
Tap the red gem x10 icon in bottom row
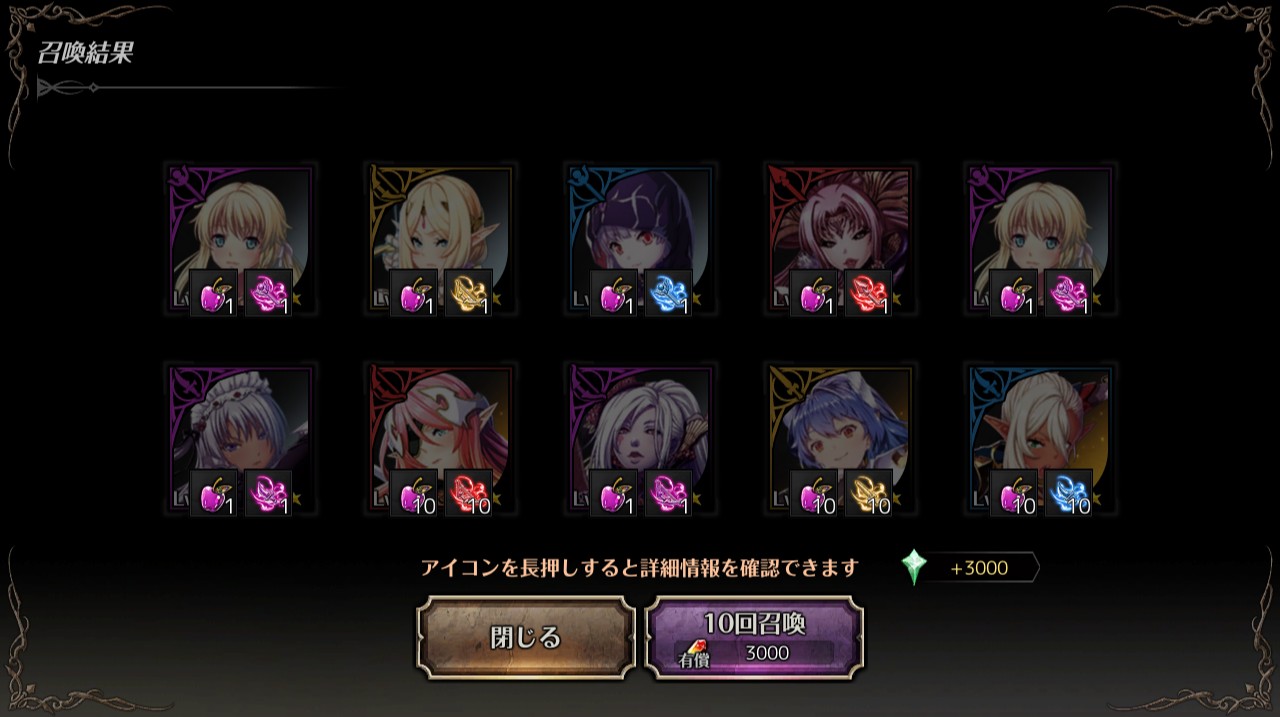click(x=468, y=493)
